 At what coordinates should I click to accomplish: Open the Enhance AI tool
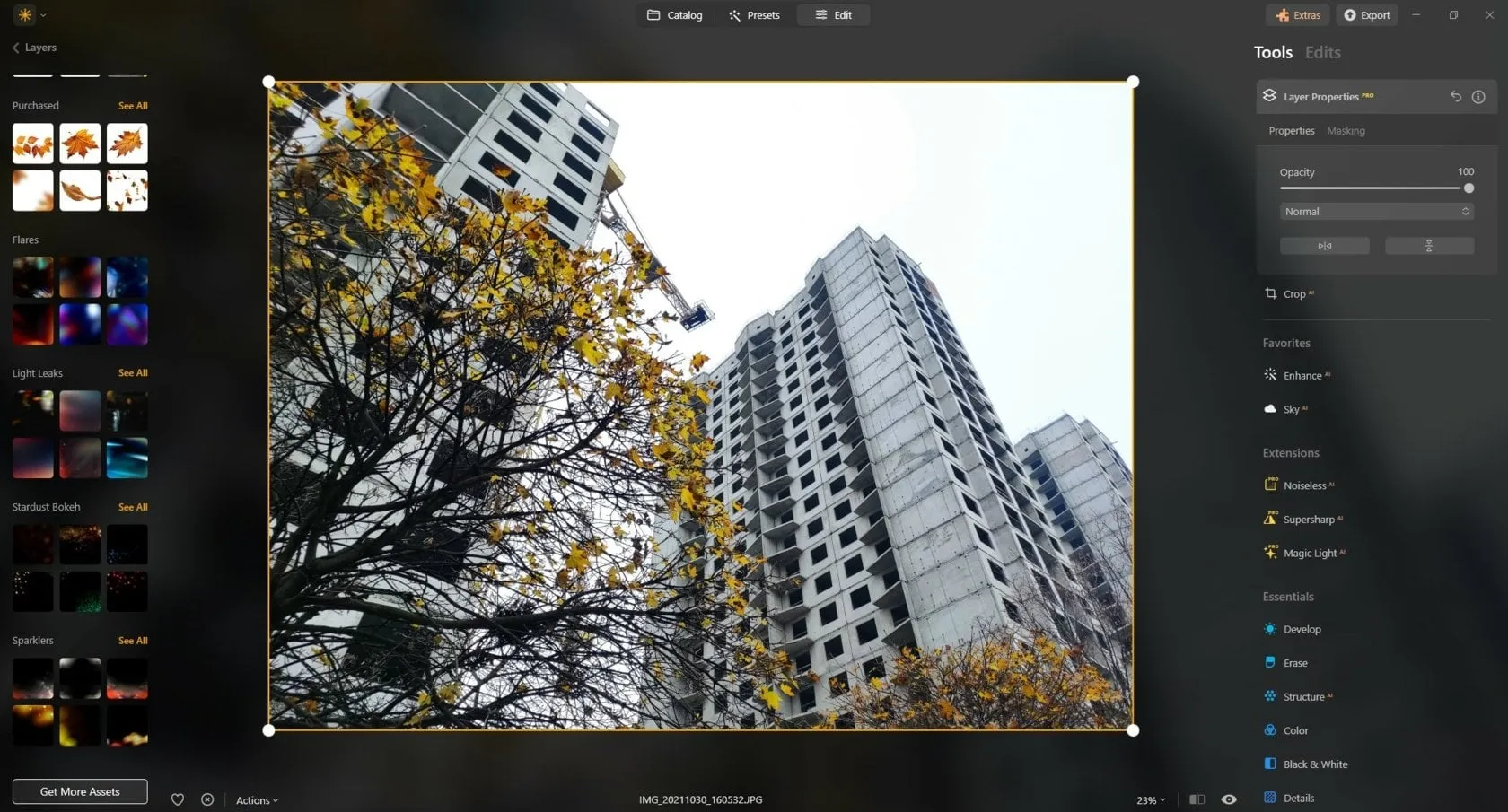pos(1302,376)
